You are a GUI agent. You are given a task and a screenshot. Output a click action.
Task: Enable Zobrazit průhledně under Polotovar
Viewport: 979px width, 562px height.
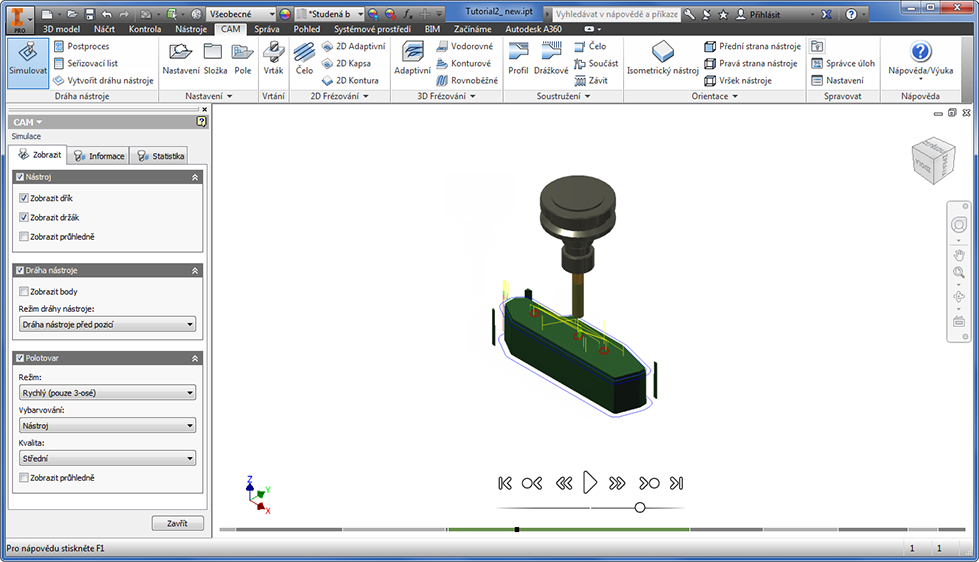24,478
